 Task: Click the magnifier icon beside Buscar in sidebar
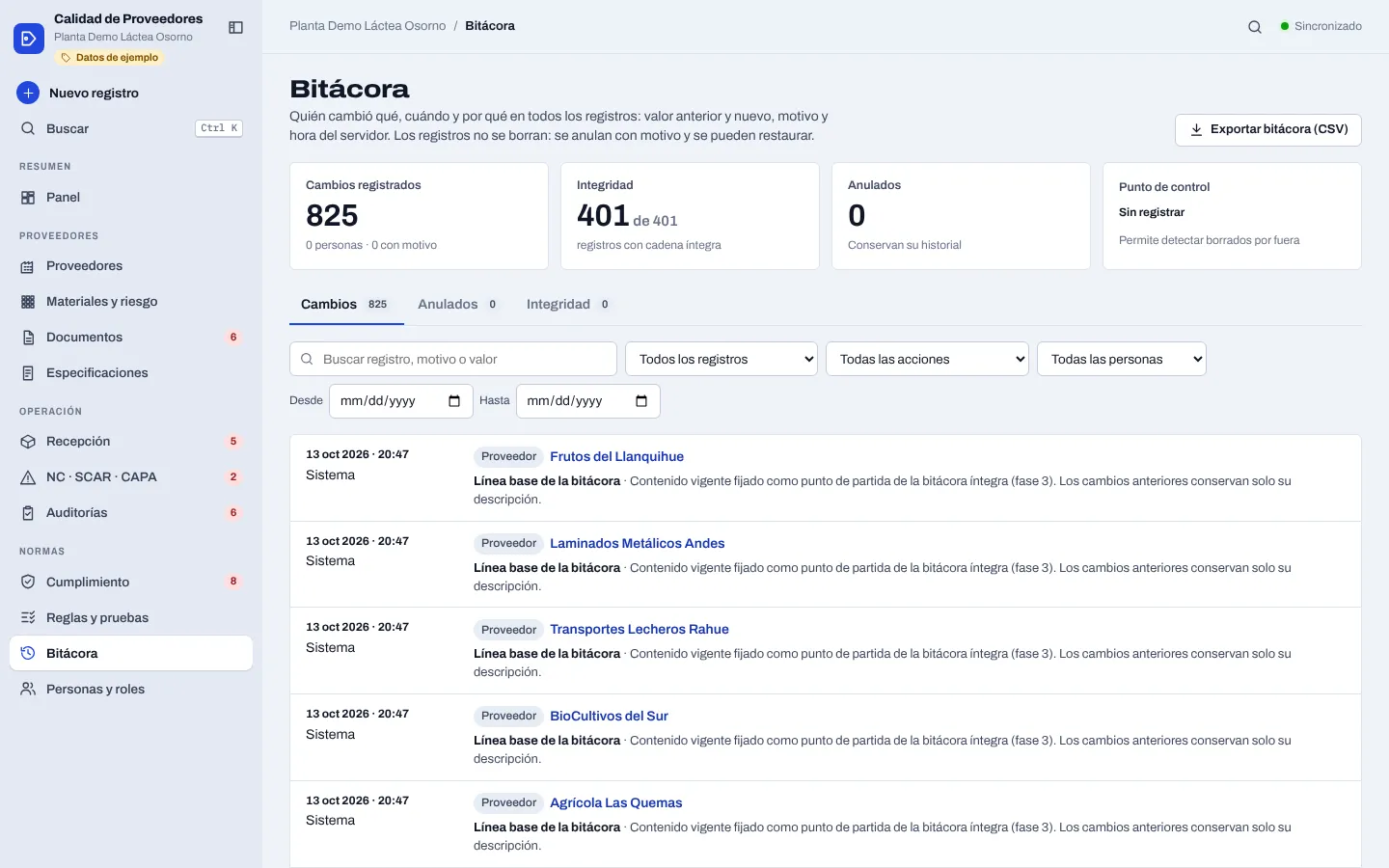coord(28,128)
